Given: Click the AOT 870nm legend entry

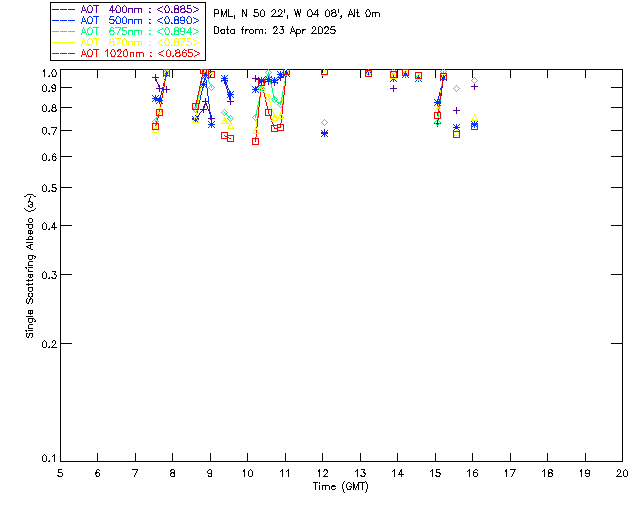Looking at the screenshot, I should click(126, 42).
